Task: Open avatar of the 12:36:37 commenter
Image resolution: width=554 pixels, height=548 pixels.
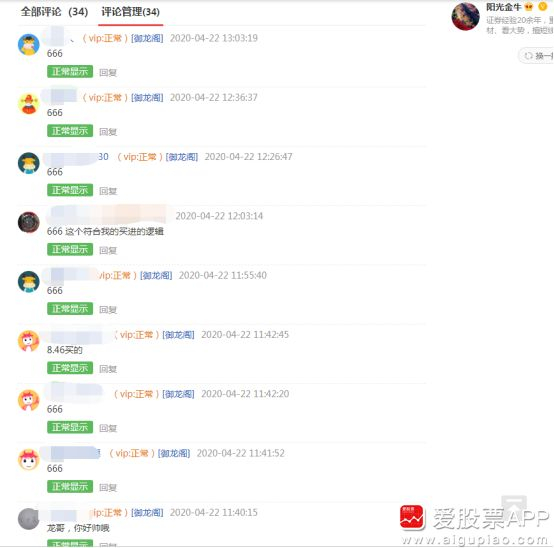Action: (x=29, y=104)
